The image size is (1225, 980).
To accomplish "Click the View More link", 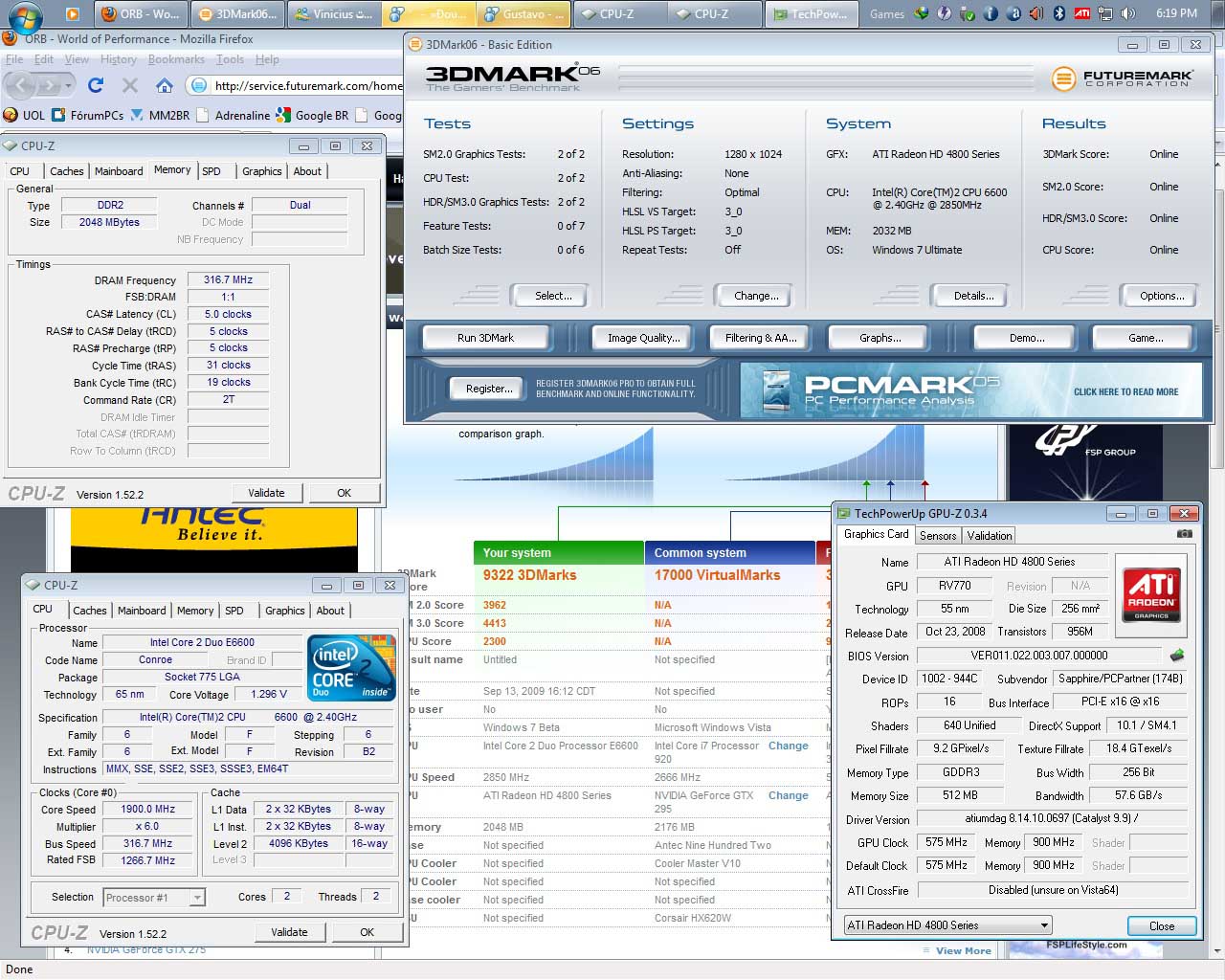I will (x=963, y=950).
